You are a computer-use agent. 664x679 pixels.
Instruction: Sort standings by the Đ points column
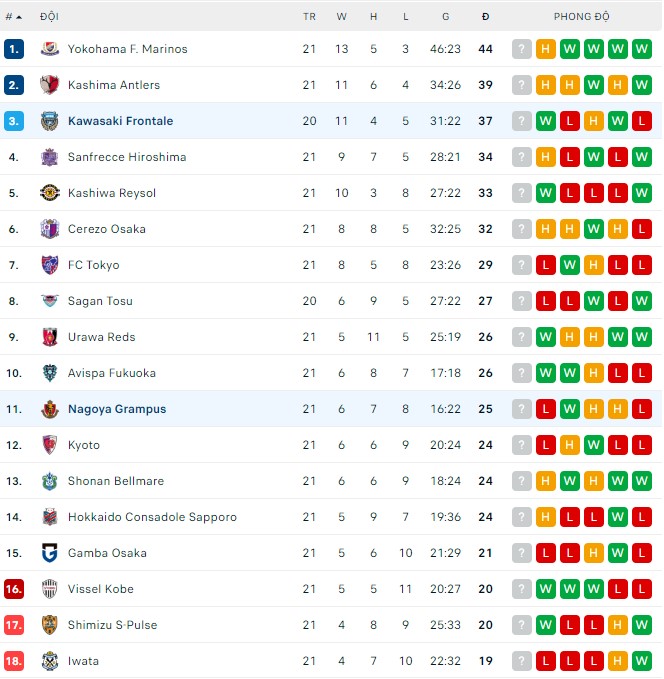[485, 17]
